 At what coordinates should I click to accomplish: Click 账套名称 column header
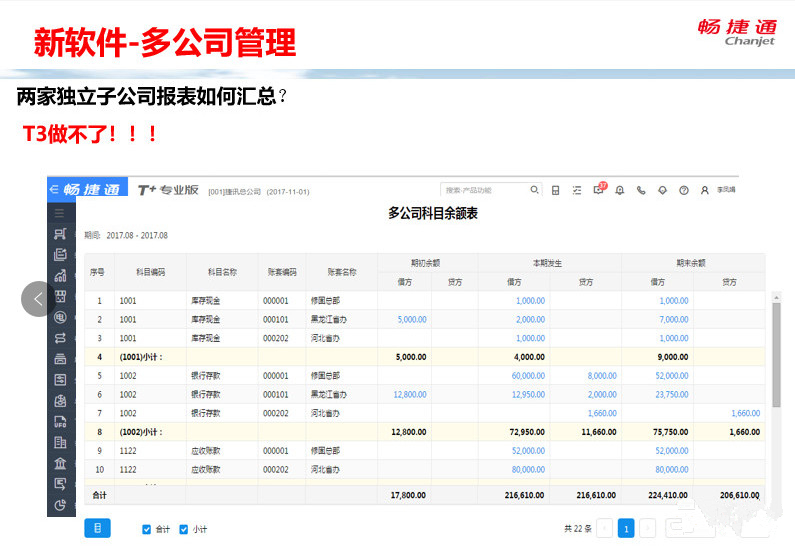(x=342, y=272)
